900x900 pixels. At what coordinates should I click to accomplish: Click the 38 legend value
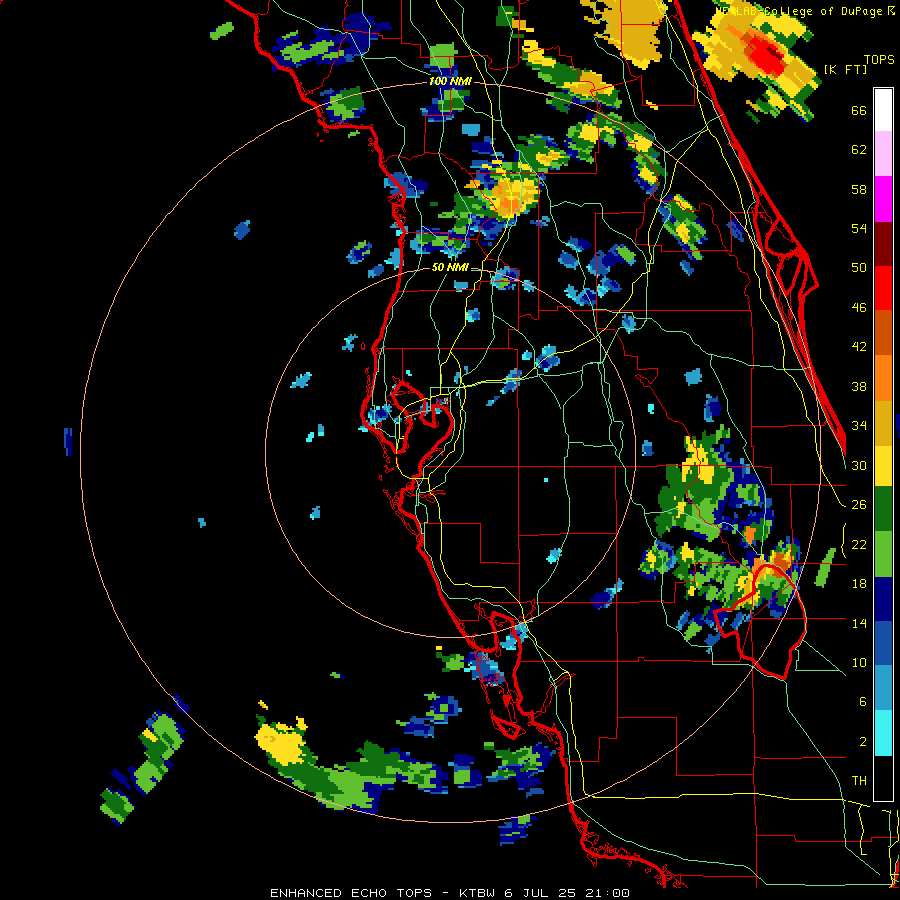coord(859,387)
